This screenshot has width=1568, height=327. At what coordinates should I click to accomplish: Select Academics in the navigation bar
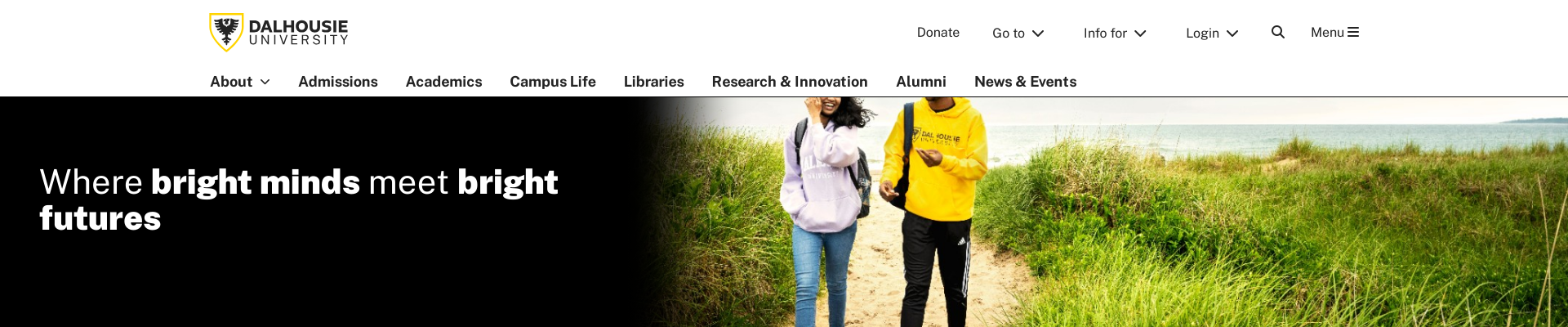pyautogui.click(x=444, y=82)
